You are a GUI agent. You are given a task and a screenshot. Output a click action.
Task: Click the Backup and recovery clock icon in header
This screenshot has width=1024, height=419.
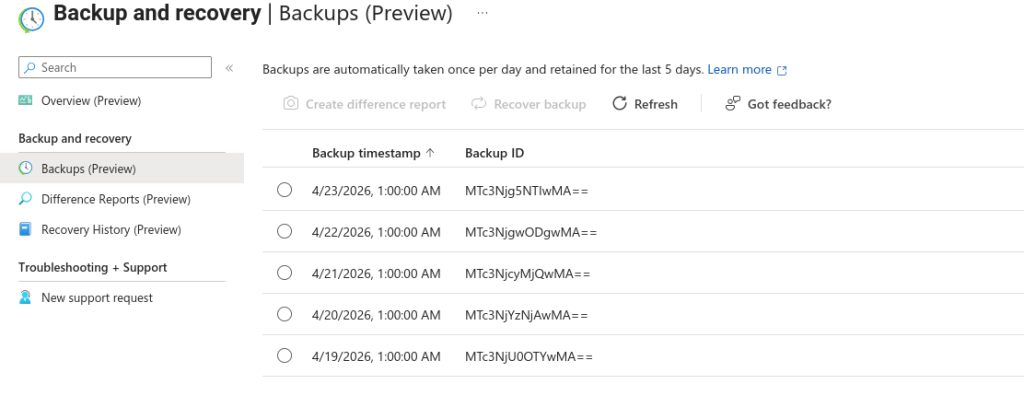coord(31,20)
